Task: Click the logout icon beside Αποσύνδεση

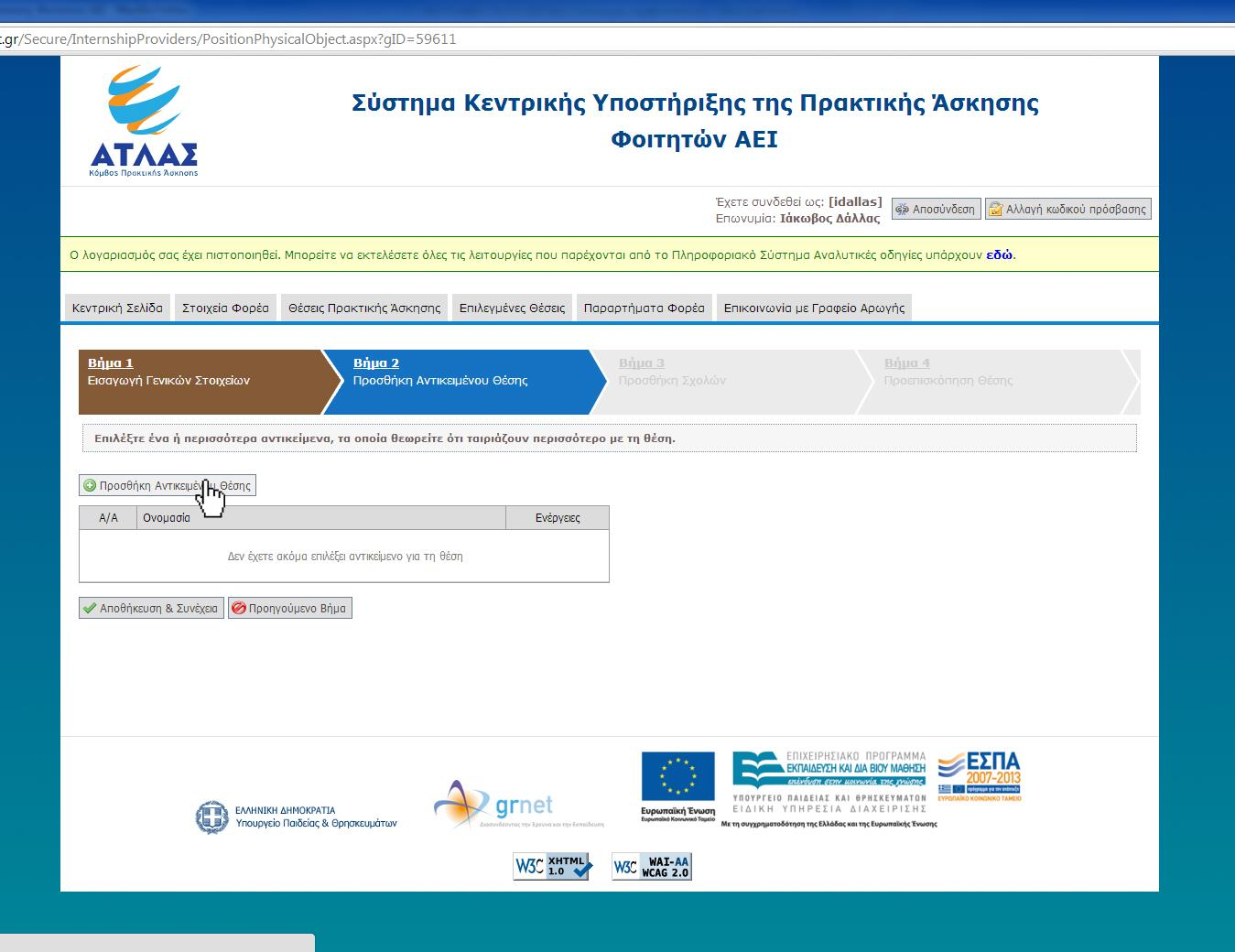Action: point(902,210)
